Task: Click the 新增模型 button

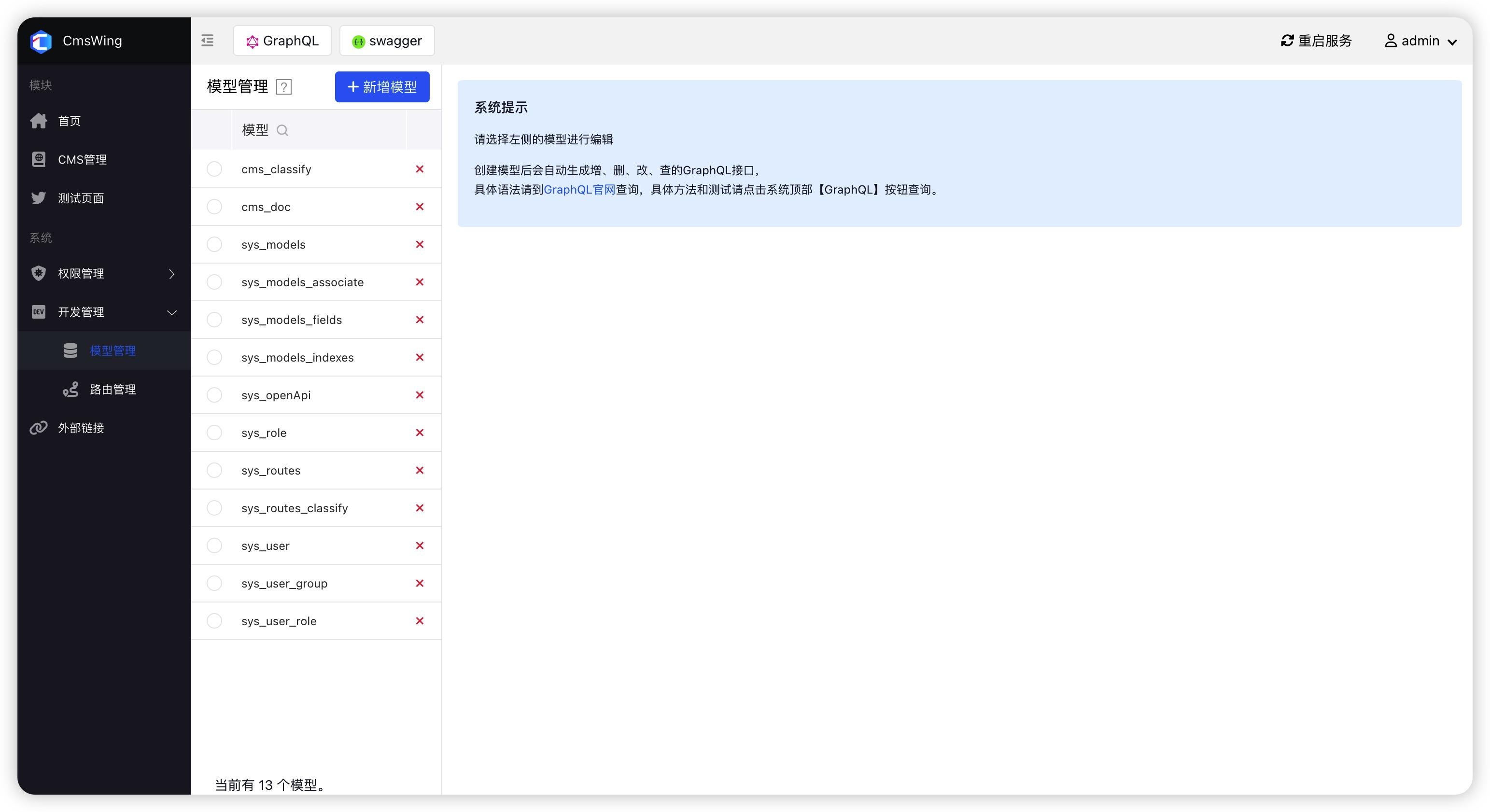Action: tap(382, 87)
